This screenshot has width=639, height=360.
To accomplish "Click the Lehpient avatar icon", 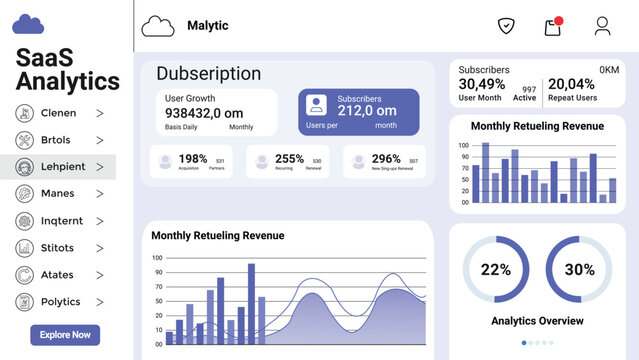I will coord(24,167).
